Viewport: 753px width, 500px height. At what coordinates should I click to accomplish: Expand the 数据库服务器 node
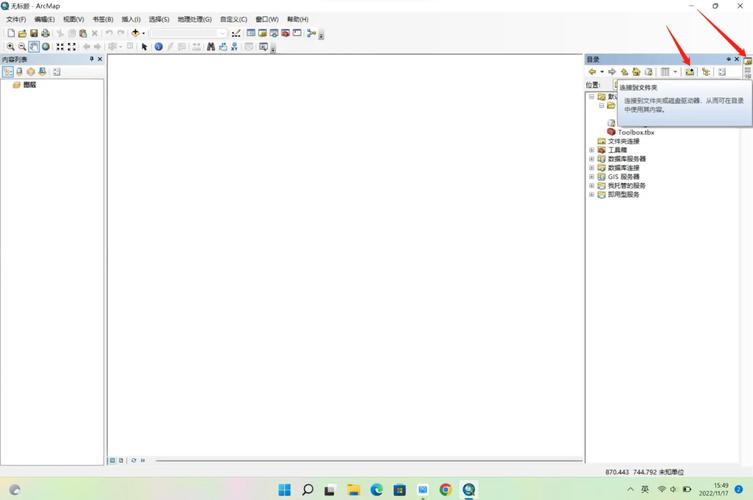pos(592,159)
